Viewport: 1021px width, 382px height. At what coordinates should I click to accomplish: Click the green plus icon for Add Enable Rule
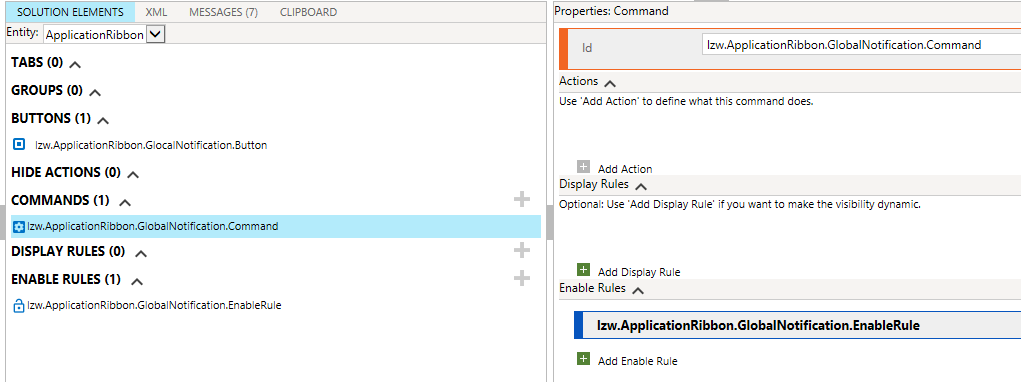click(583, 359)
